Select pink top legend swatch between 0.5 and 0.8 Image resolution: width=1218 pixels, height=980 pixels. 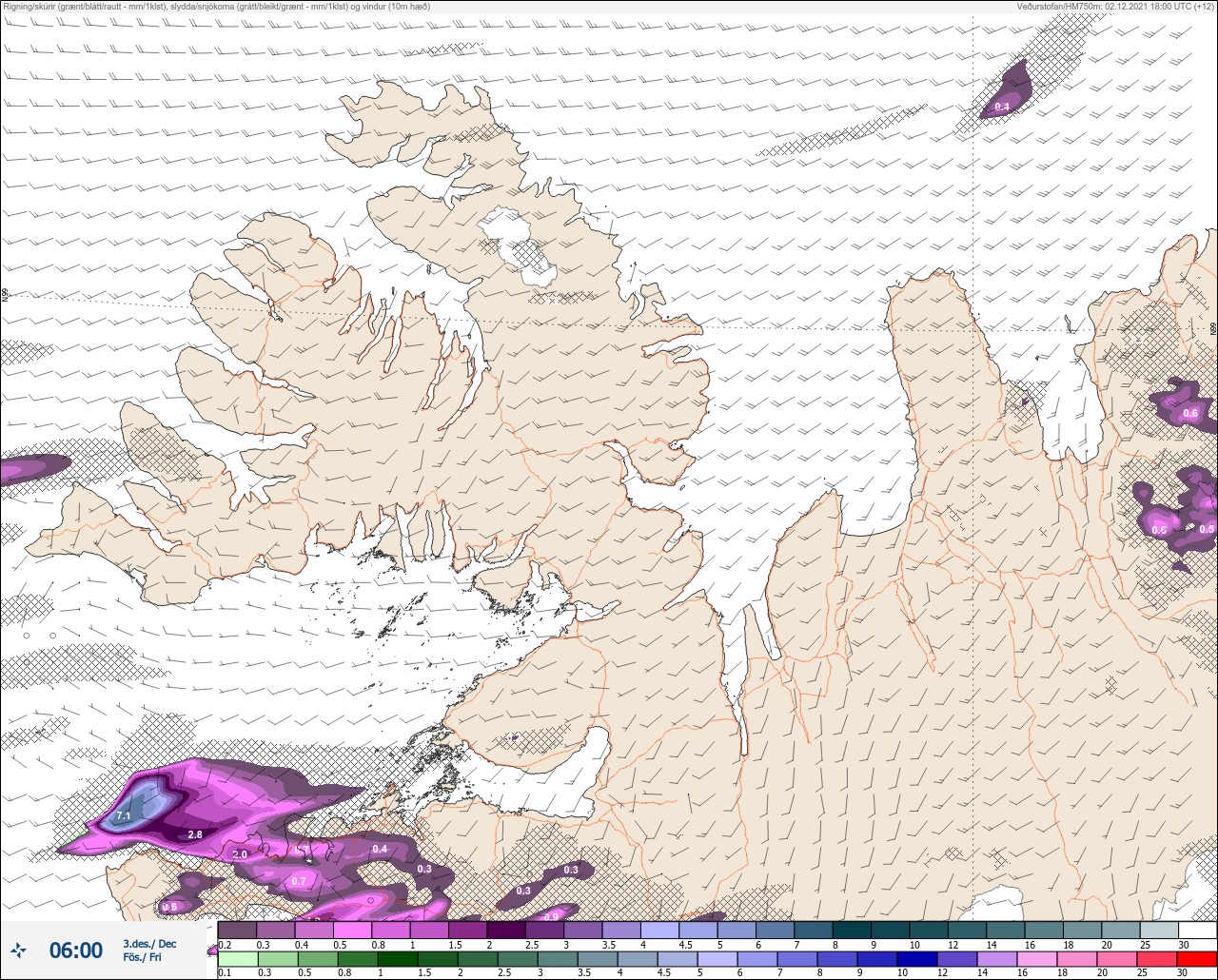pos(352,930)
